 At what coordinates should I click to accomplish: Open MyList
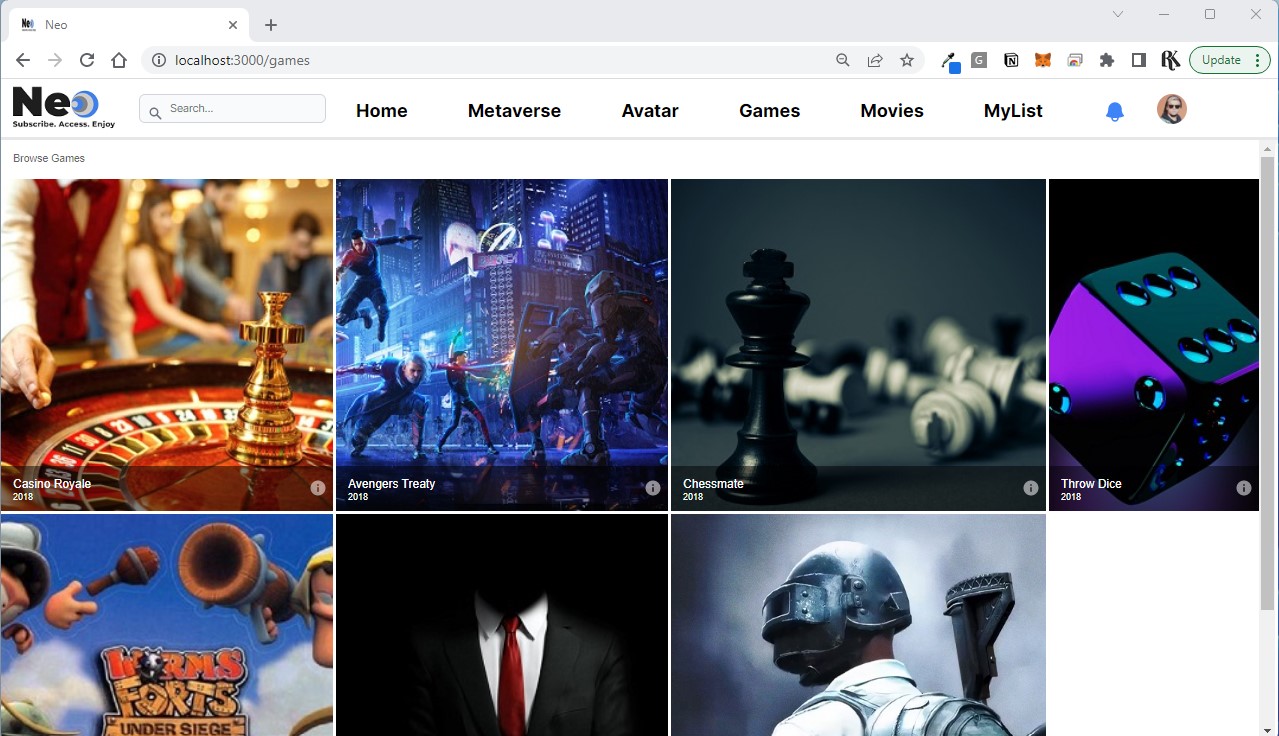point(1013,111)
